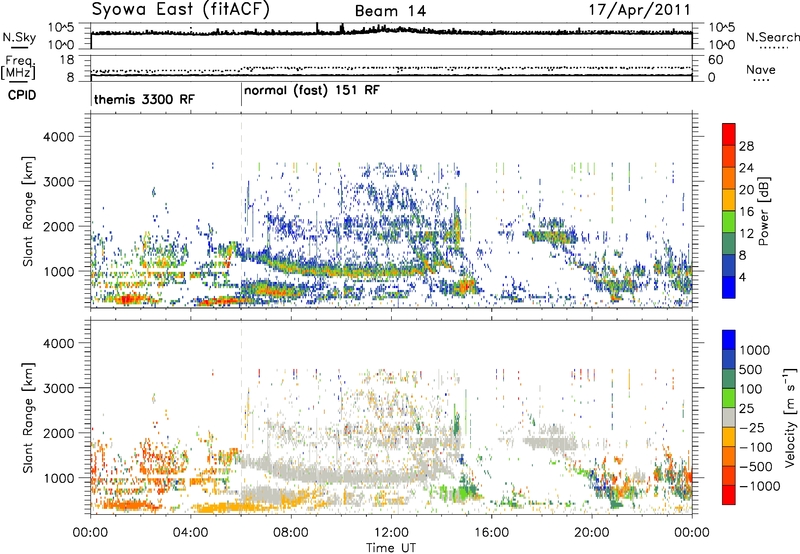Click the '500' Velocity colorbar label
This screenshot has height=554, width=800.
click(749, 369)
